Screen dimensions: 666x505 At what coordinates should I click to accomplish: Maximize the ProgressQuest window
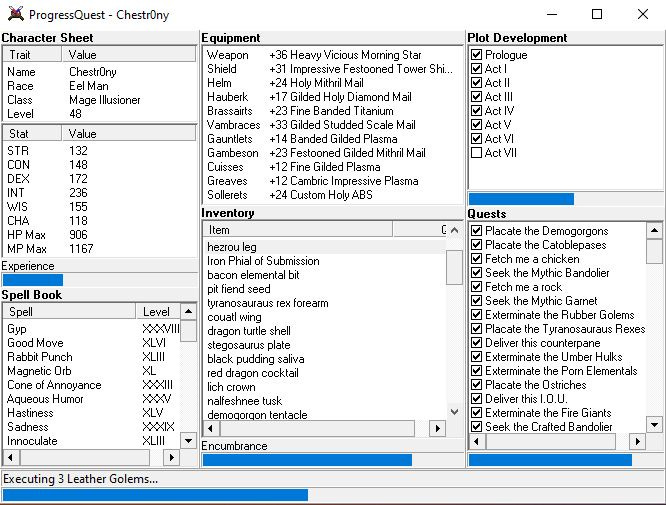597,14
